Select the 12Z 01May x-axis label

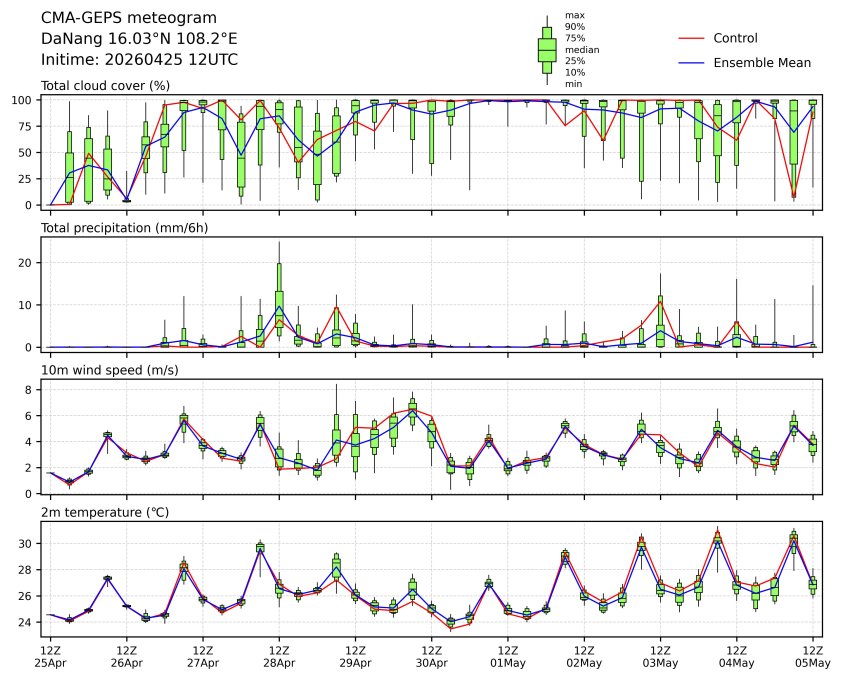pyautogui.click(x=507, y=656)
